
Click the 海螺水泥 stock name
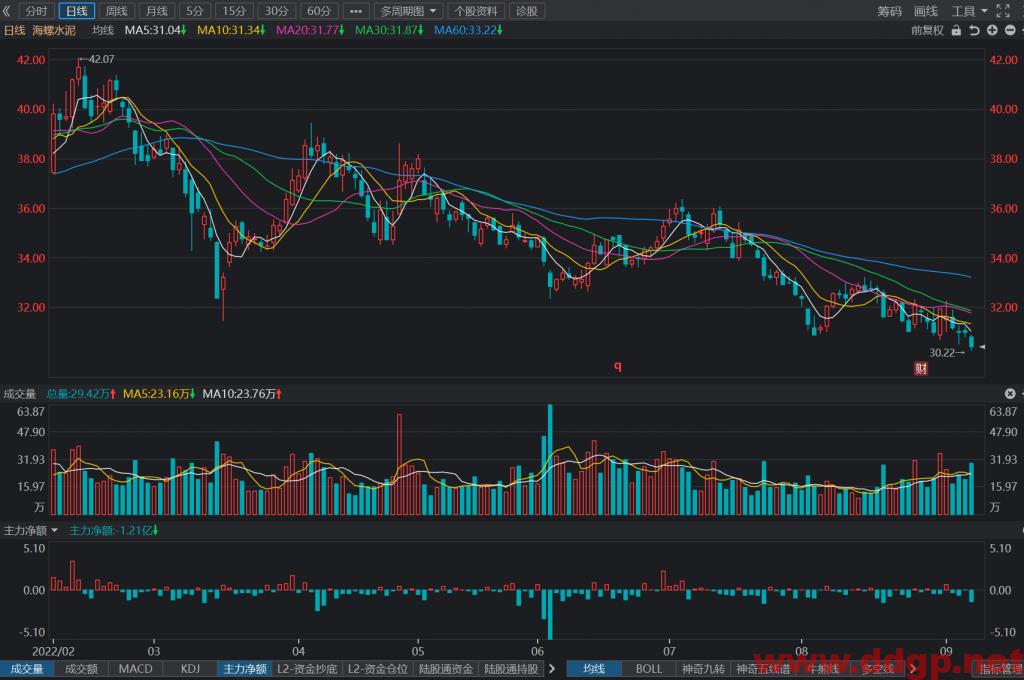pyautogui.click(x=54, y=30)
